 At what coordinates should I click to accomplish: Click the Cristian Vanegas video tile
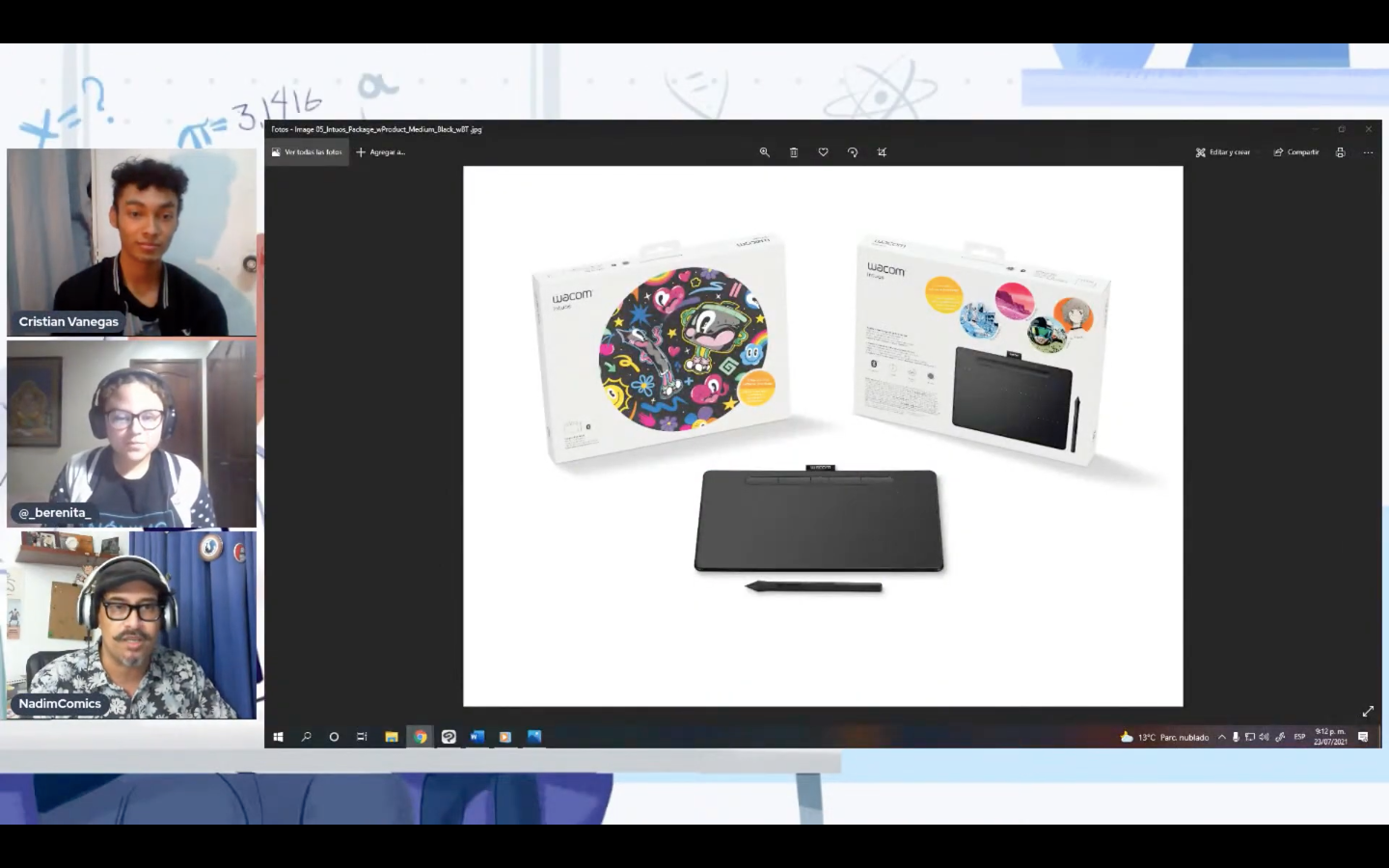click(x=132, y=242)
